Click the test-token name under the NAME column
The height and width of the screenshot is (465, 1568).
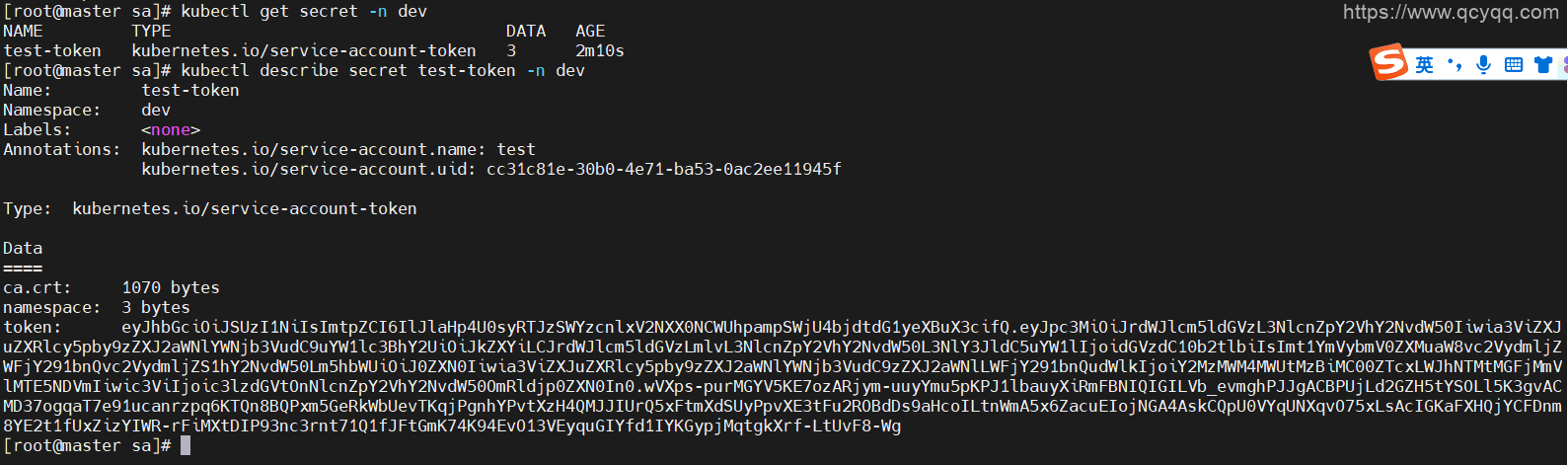[x=52, y=51]
